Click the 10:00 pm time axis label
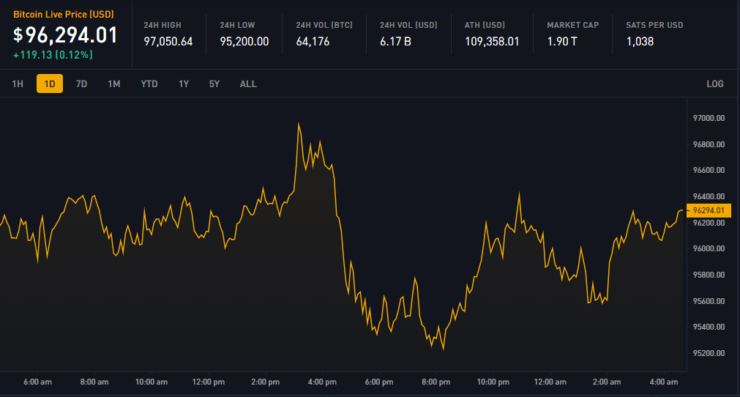Screen dimensions: 740x397 point(493,382)
